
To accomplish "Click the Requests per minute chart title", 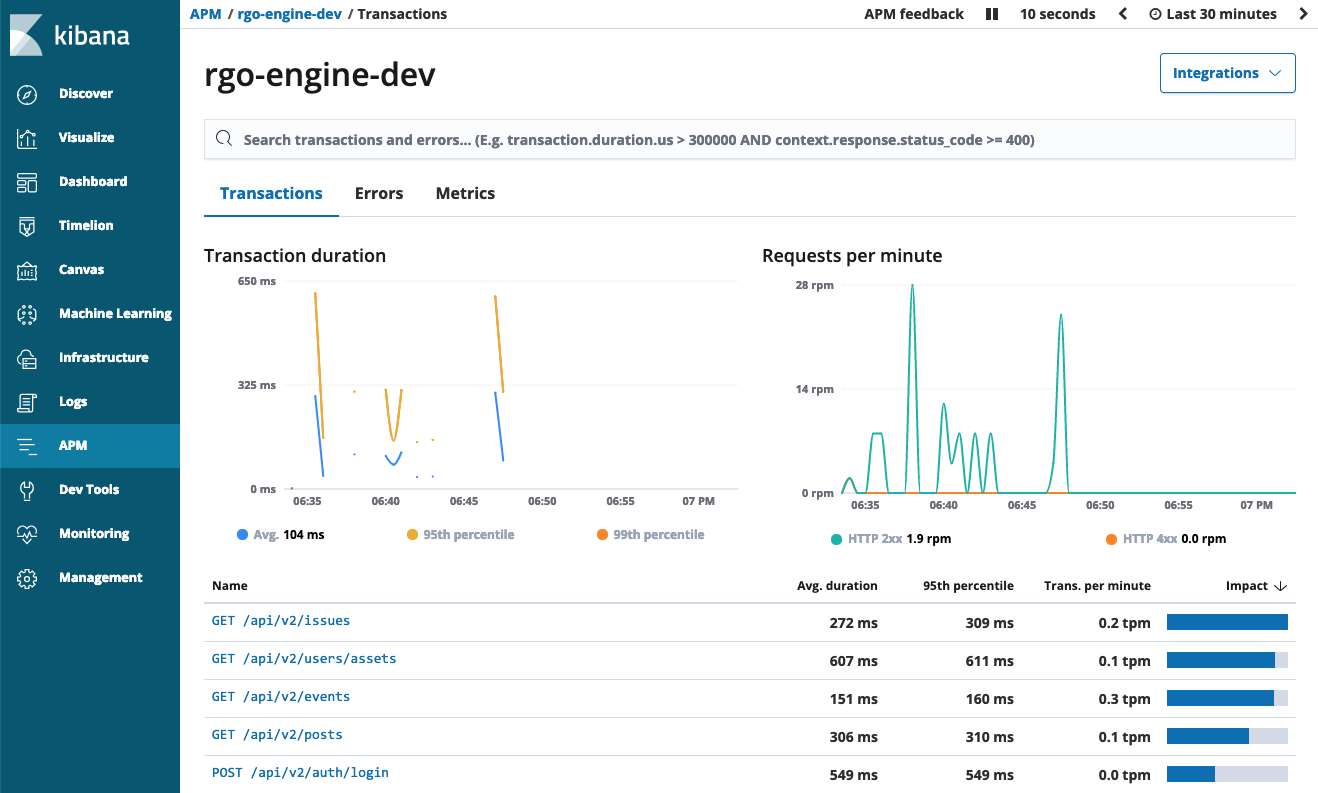I will 852,255.
